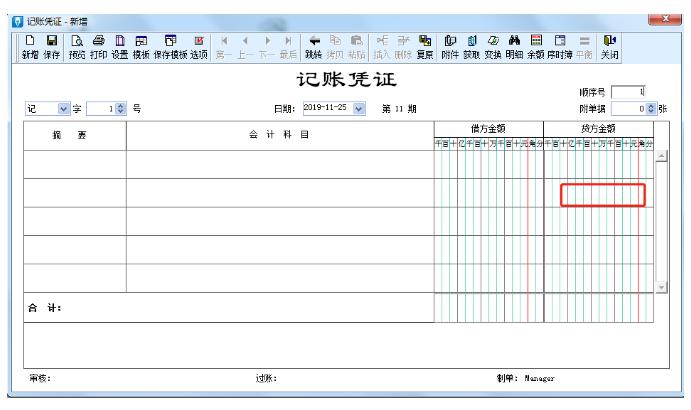Open print preview with the 预览 icon

(77, 47)
